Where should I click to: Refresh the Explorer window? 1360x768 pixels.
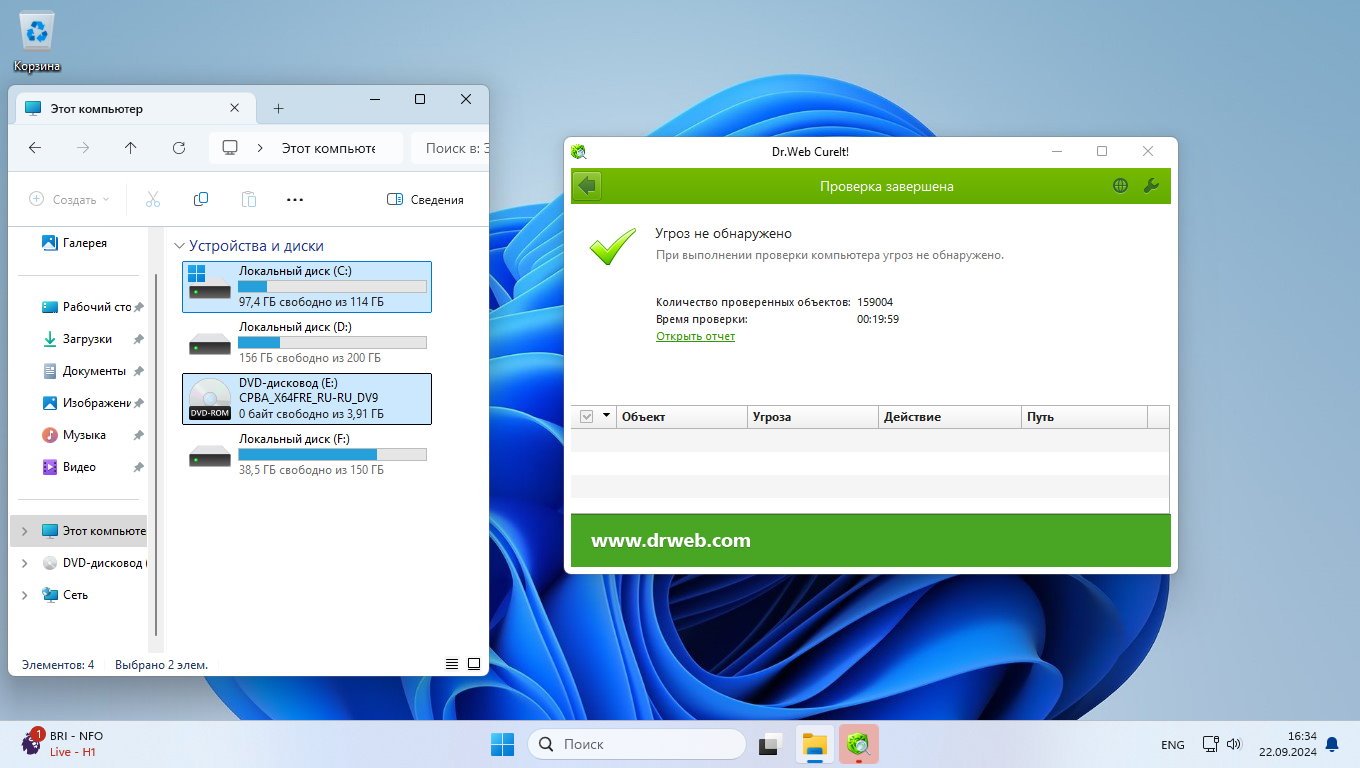pos(179,148)
